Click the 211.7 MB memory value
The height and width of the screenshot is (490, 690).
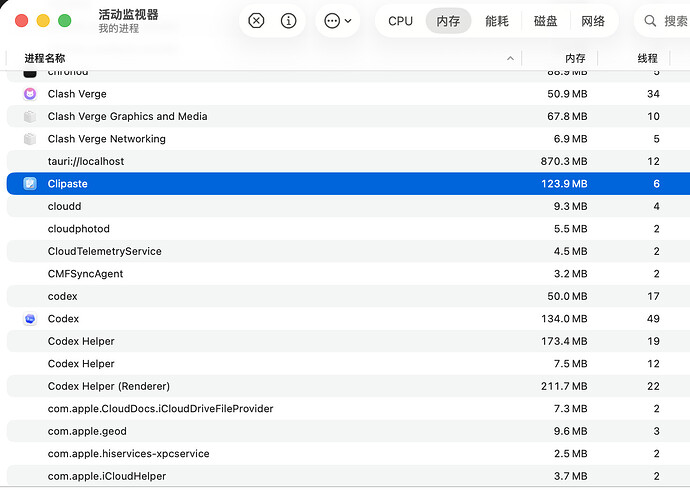coord(564,386)
